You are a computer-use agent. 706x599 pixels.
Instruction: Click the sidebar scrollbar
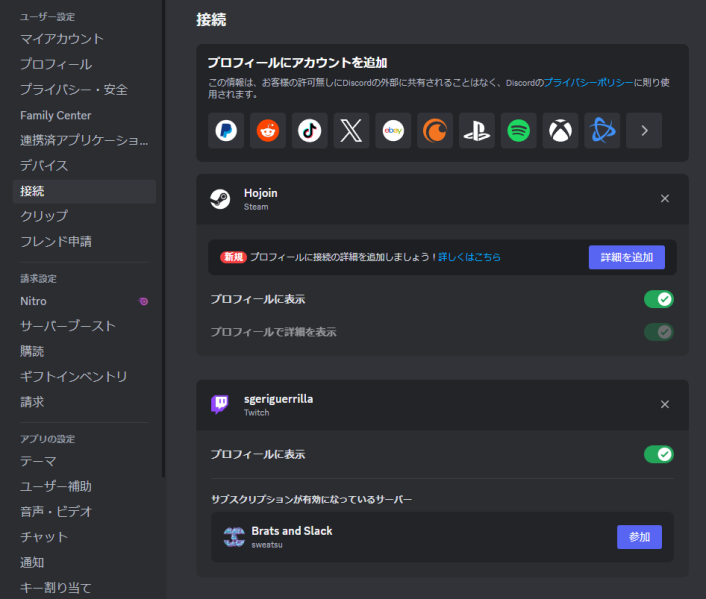[163, 239]
